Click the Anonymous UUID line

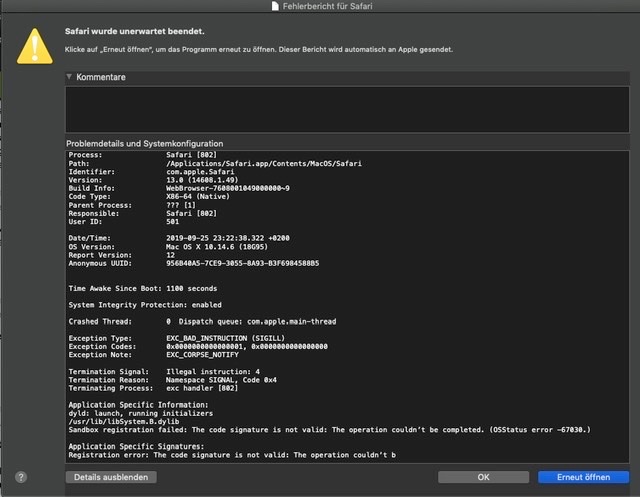pos(193,263)
